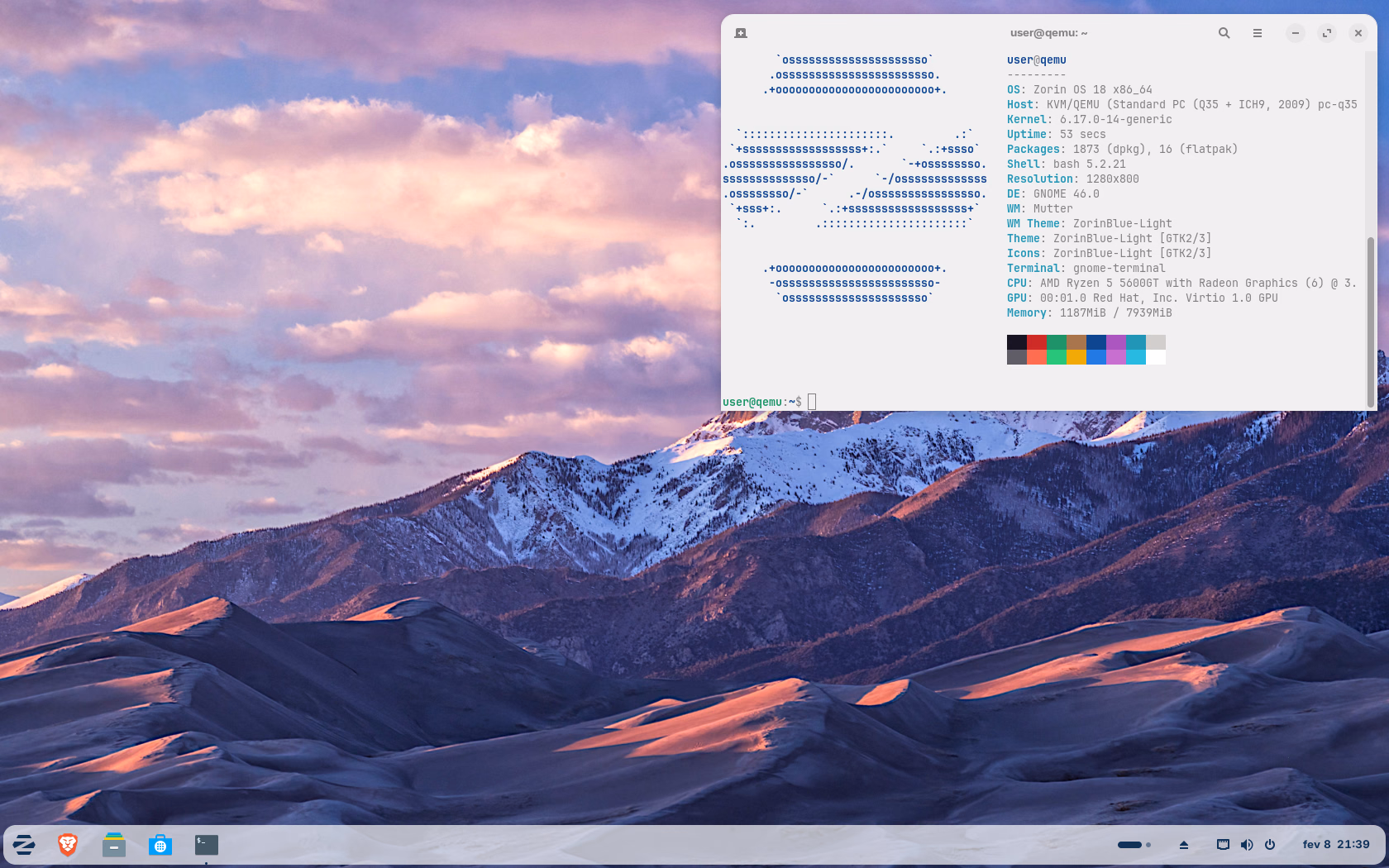Open the volume speaker tray icon

(1247, 845)
